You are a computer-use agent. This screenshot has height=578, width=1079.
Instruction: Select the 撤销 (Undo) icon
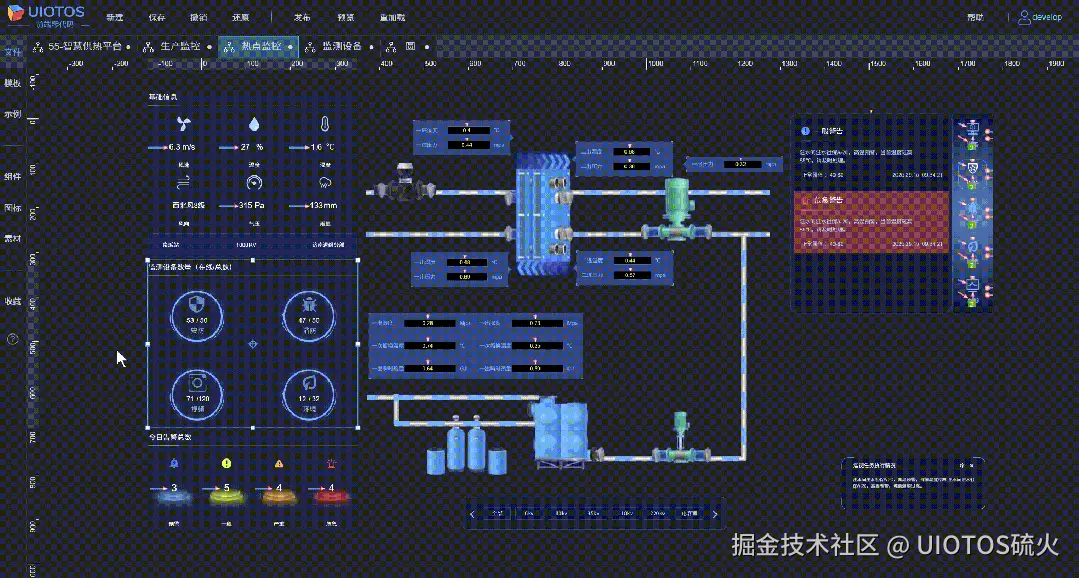[198, 17]
